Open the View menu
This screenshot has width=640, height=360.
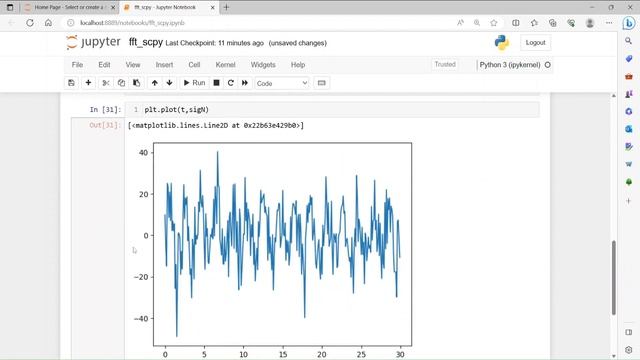(x=133, y=65)
